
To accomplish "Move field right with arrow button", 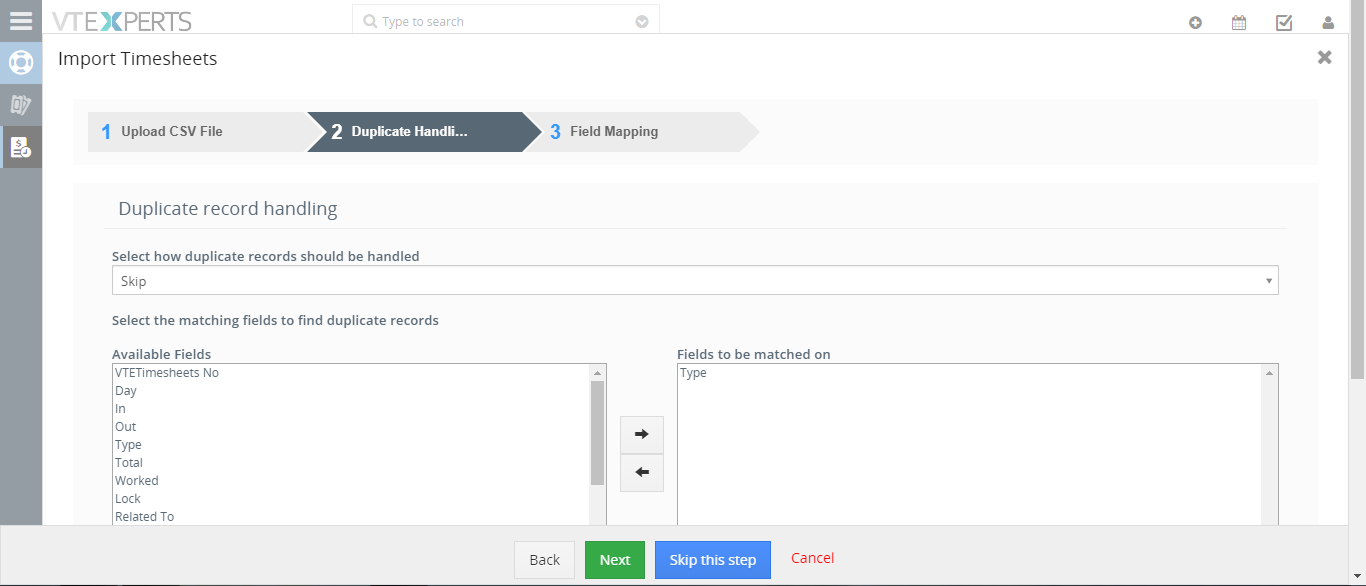I will [x=642, y=434].
